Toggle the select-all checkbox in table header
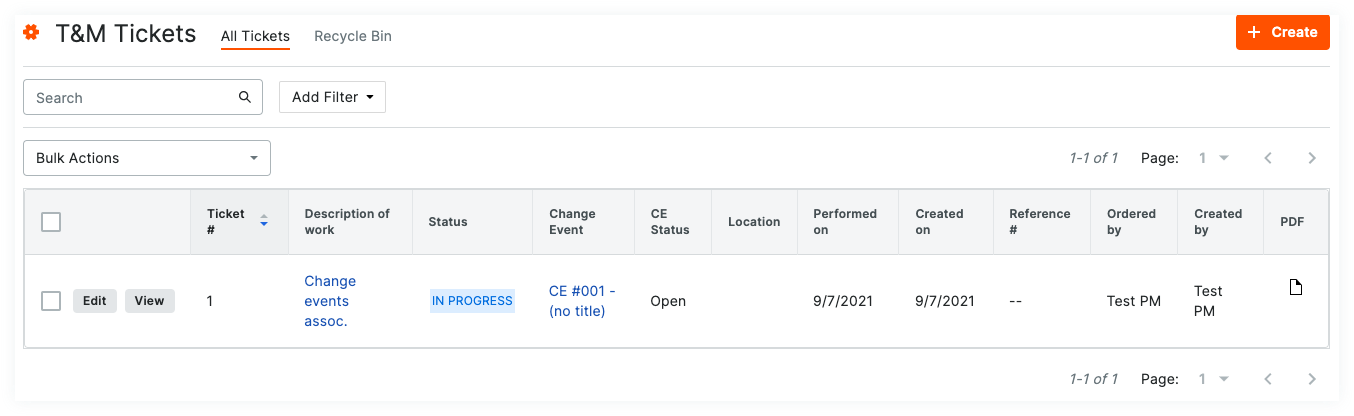The height and width of the screenshot is (416, 1354). pos(51,222)
